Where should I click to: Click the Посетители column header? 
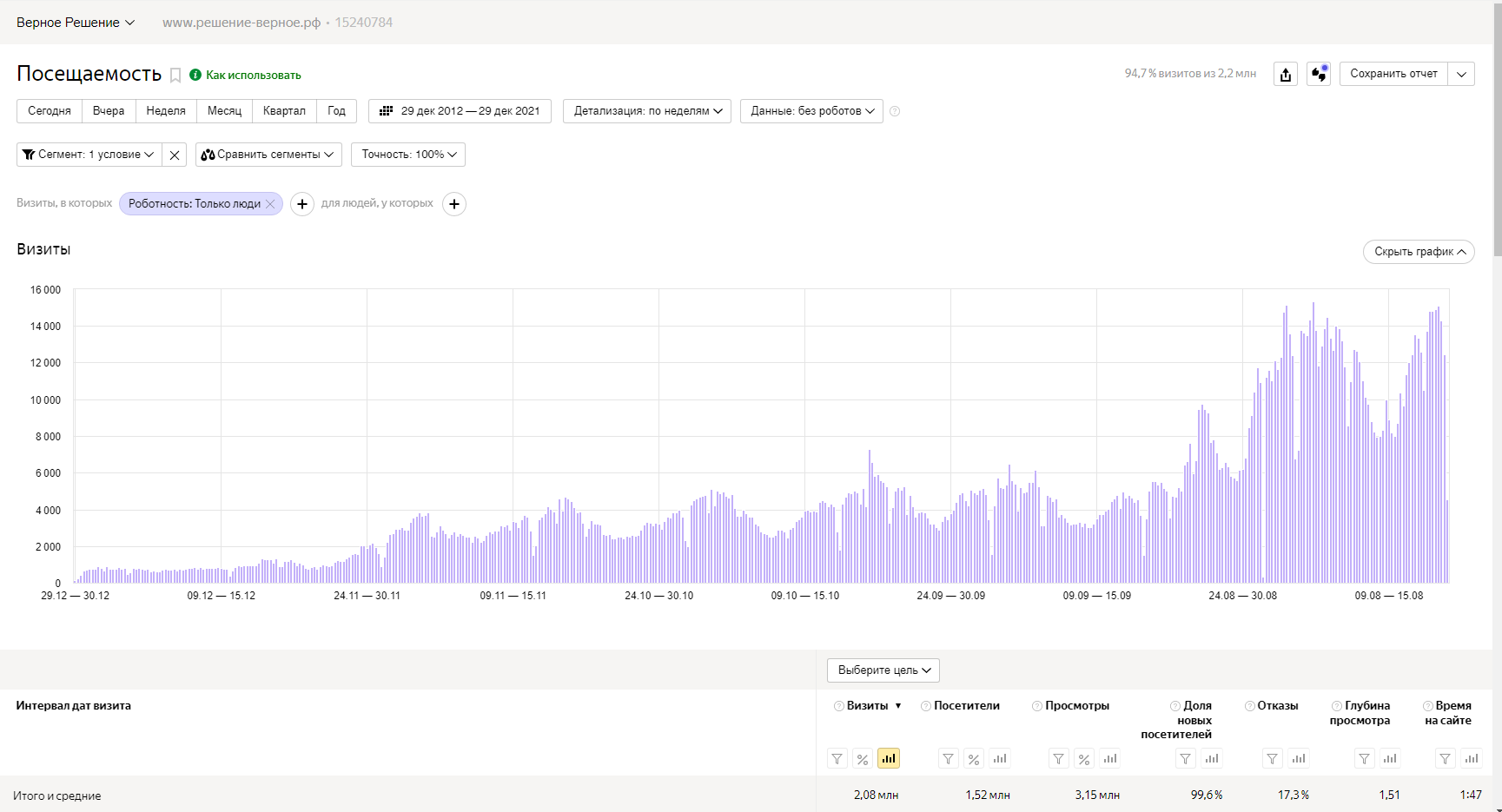(967, 706)
